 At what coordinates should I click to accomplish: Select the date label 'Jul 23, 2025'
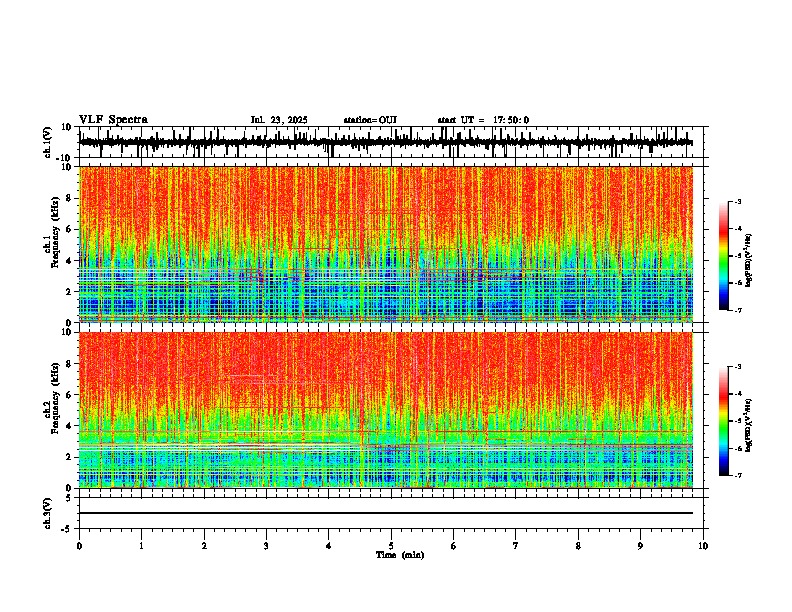pyautogui.click(x=279, y=120)
